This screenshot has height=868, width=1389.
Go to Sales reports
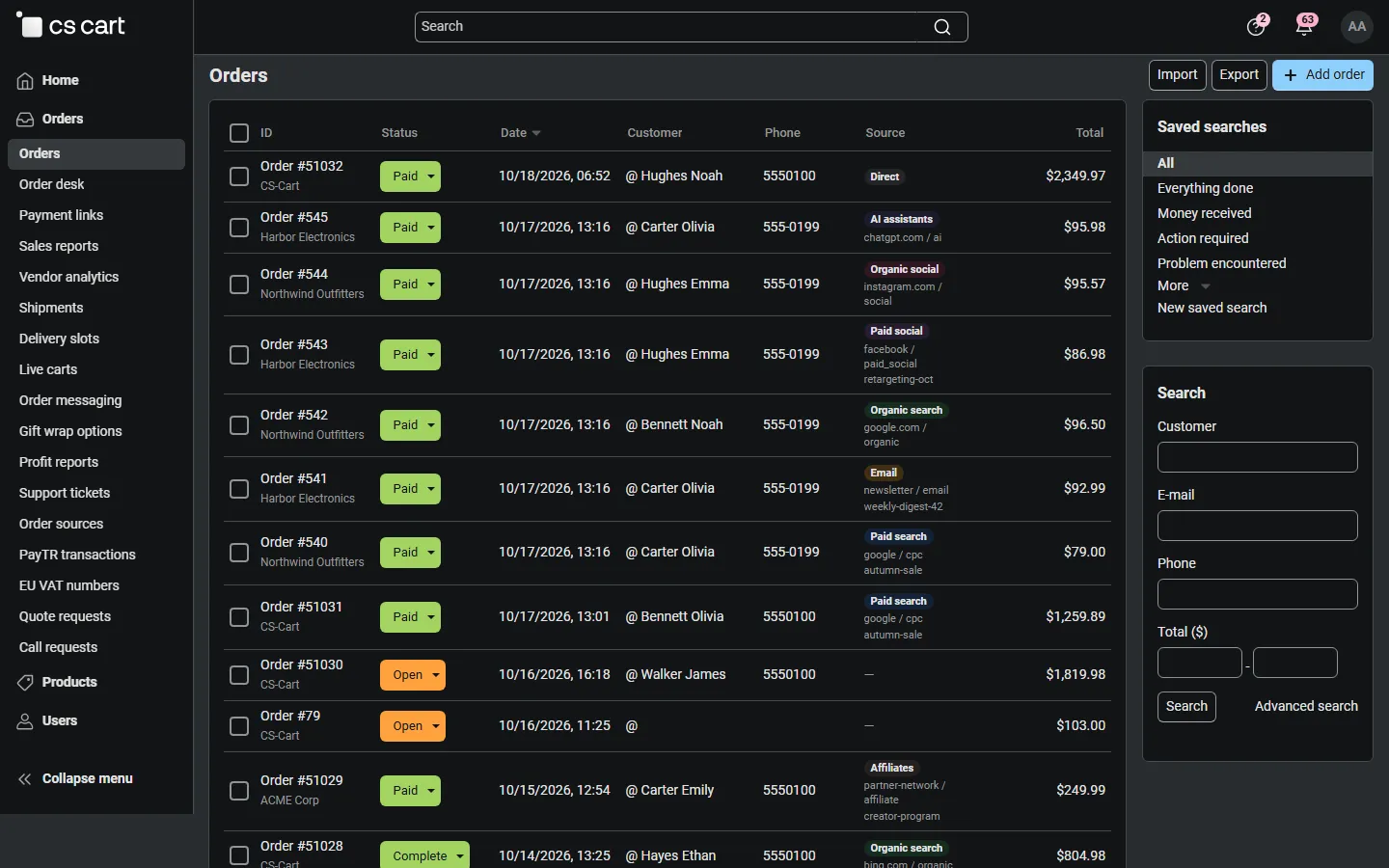pyautogui.click(x=59, y=246)
